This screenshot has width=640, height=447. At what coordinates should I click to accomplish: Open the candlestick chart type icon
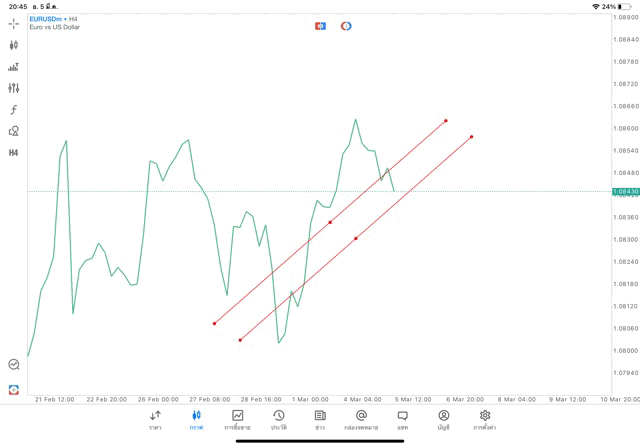click(14, 45)
